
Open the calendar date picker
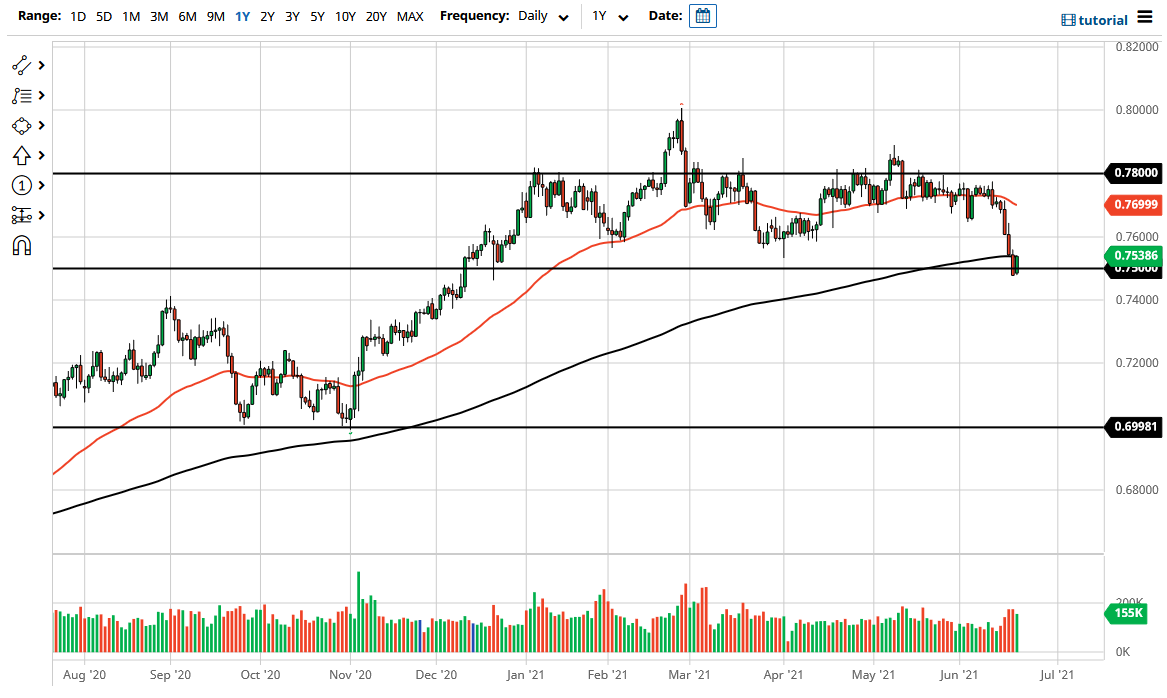(702, 15)
